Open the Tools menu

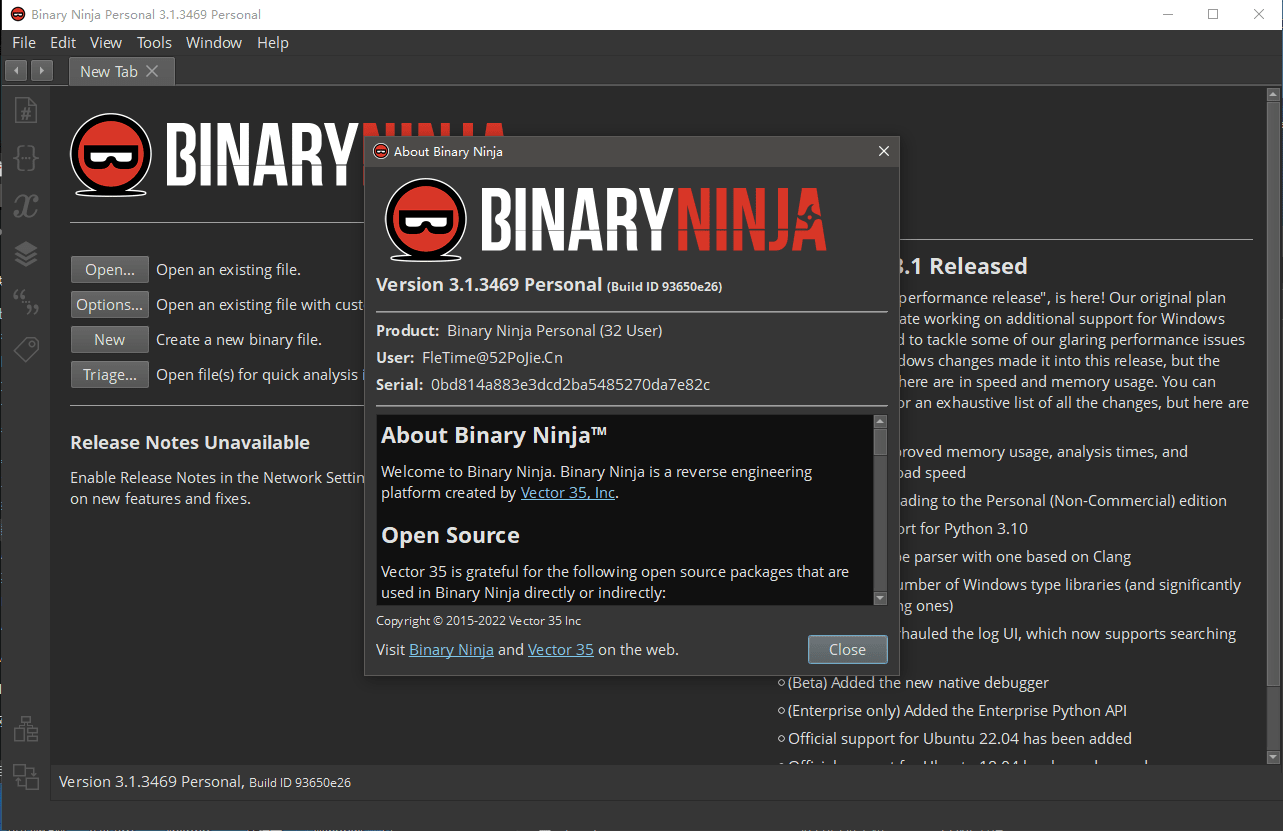click(x=154, y=42)
